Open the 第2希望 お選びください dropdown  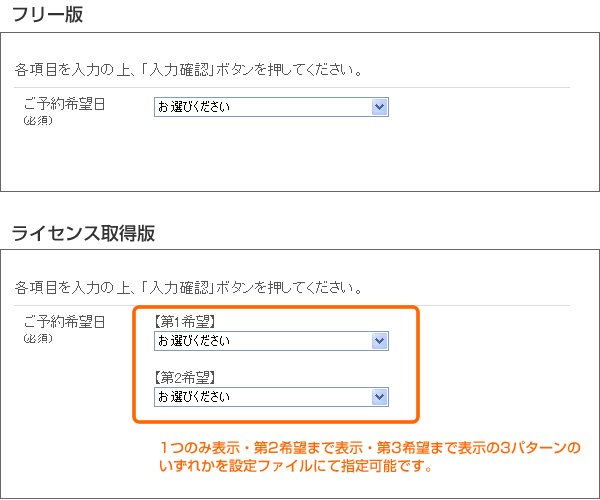click(271, 397)
